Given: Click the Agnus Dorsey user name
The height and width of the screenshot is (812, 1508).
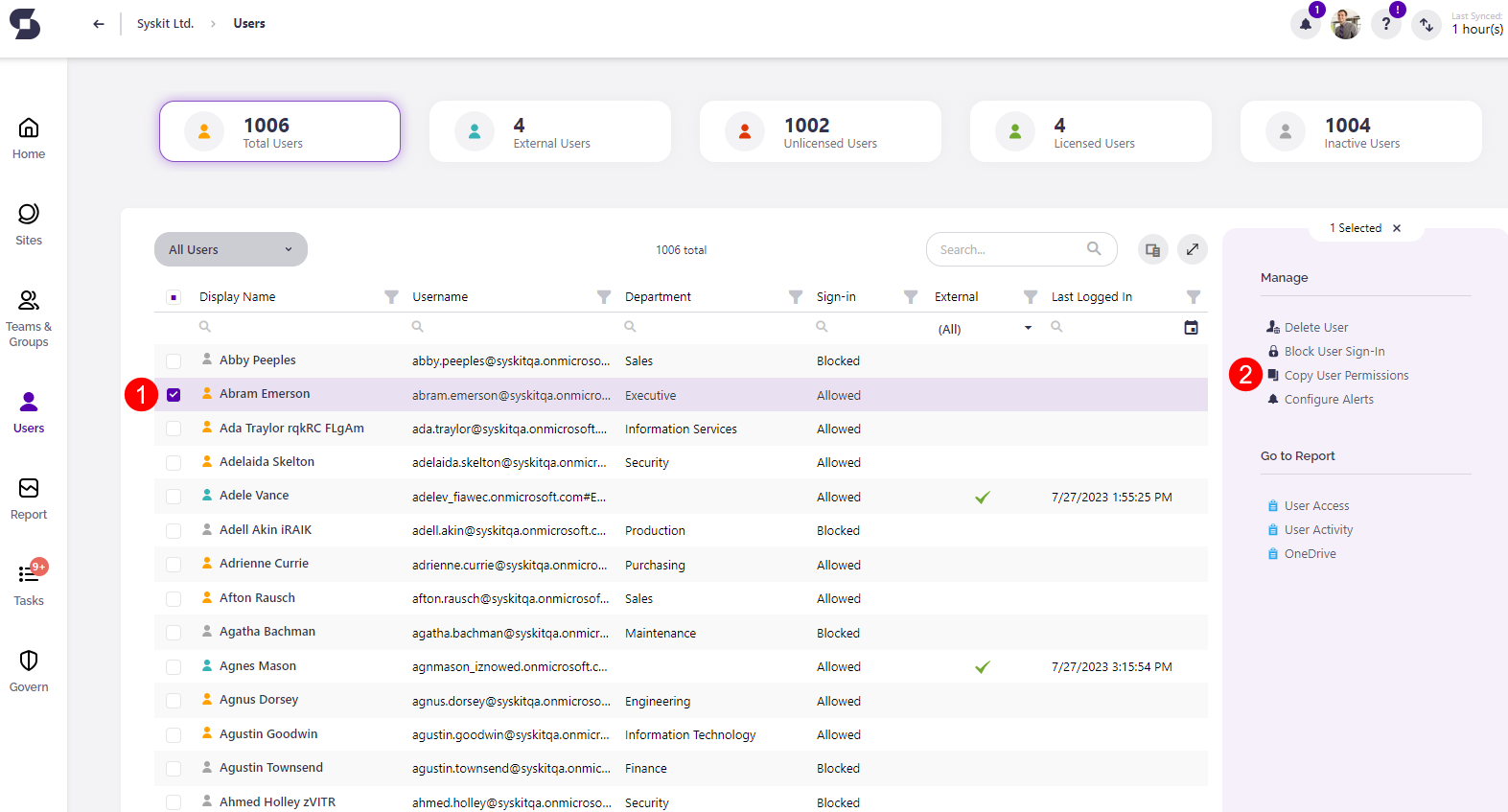Looking at the screenshot, I should click(x=259, y=699).
